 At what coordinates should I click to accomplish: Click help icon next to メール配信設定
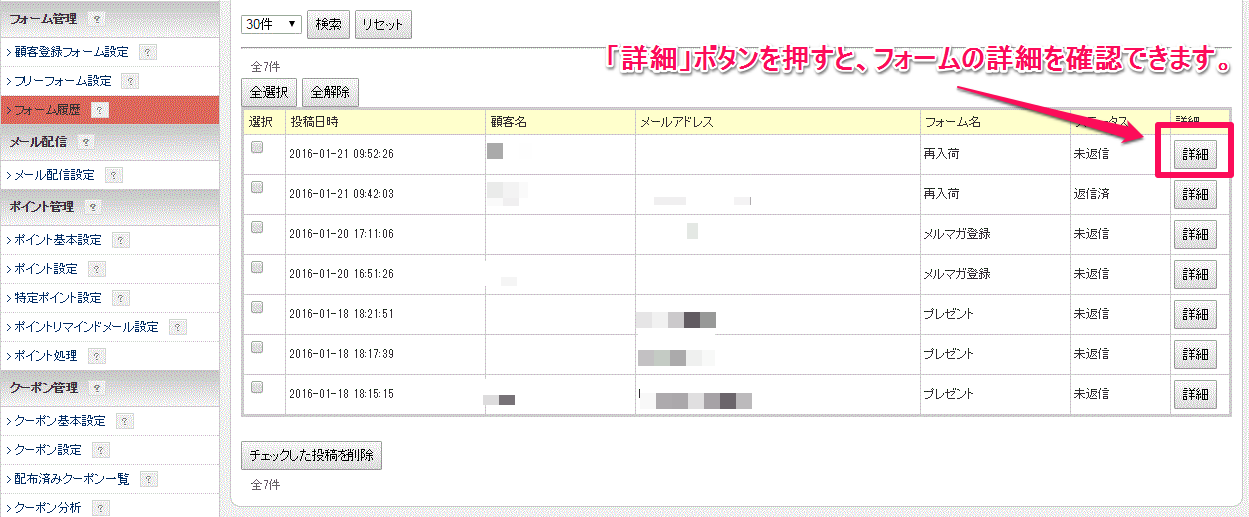click(x=113, y=175)
